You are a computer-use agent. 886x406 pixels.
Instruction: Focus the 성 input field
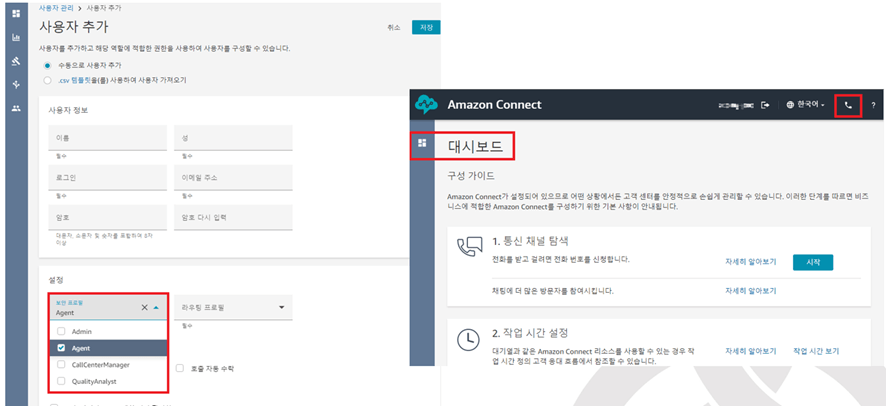coord(233,138)
